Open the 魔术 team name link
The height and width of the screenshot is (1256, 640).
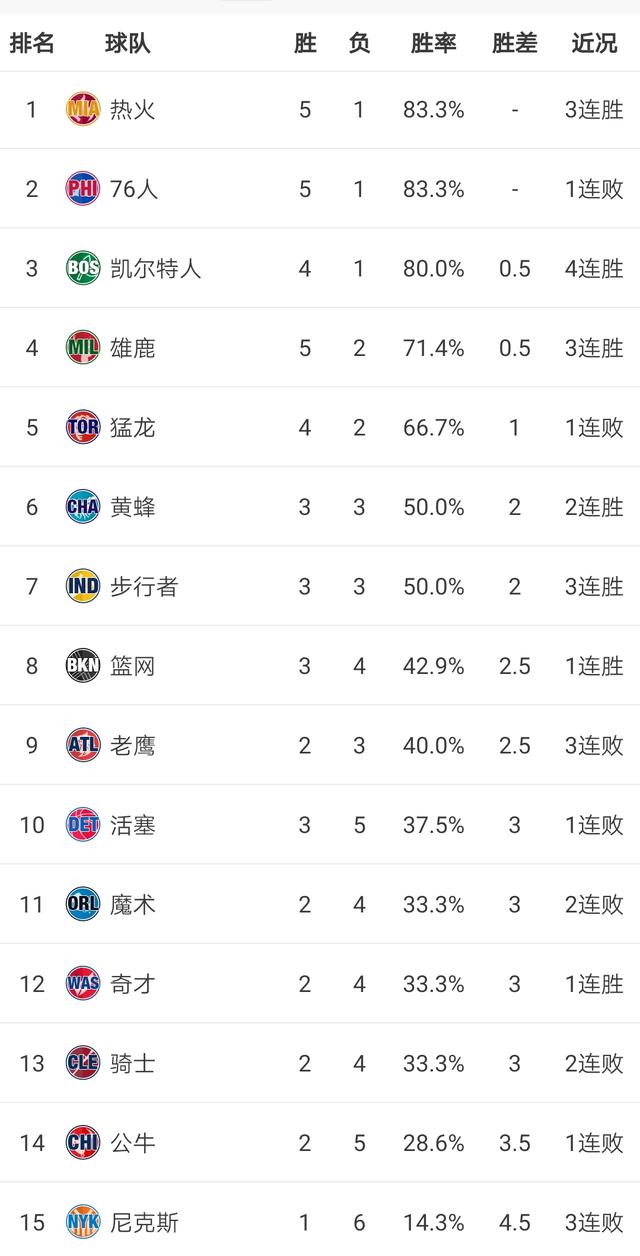click(x=133, y=905)
